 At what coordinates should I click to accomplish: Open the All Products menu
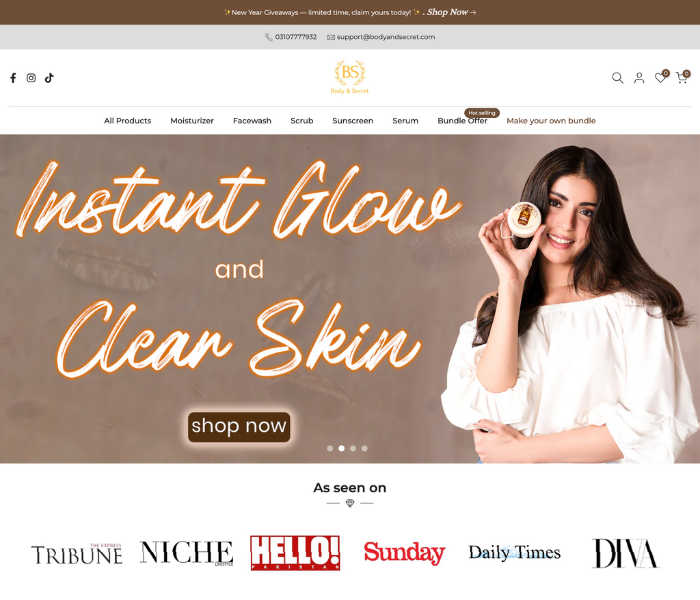128,121
